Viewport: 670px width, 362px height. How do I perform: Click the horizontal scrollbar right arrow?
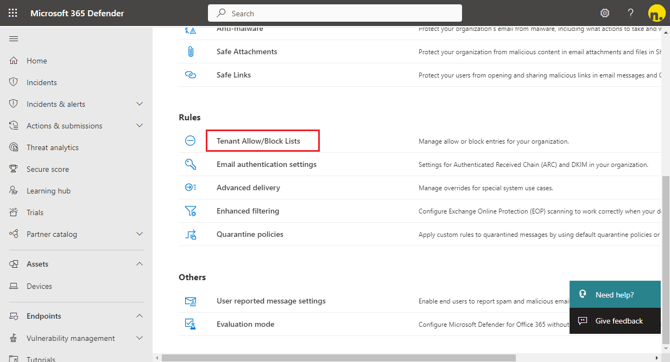pyautogui.click(x=657, y=358)
